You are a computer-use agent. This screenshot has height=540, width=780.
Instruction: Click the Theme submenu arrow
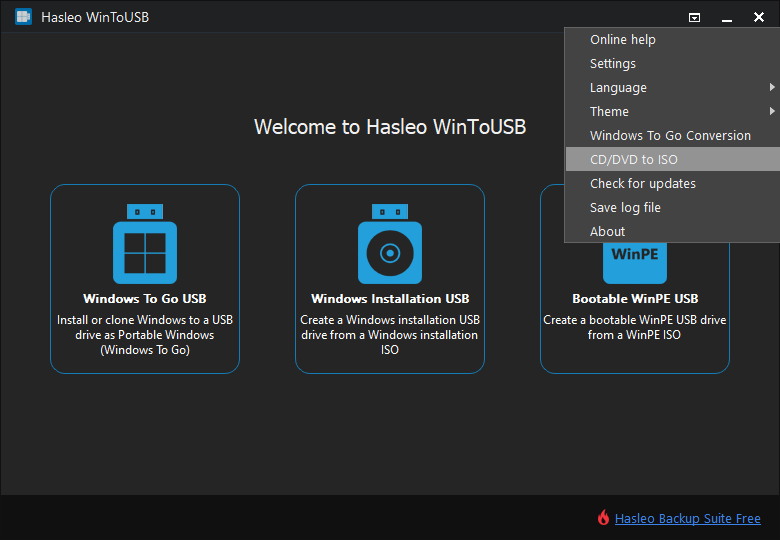coord(772,111)
